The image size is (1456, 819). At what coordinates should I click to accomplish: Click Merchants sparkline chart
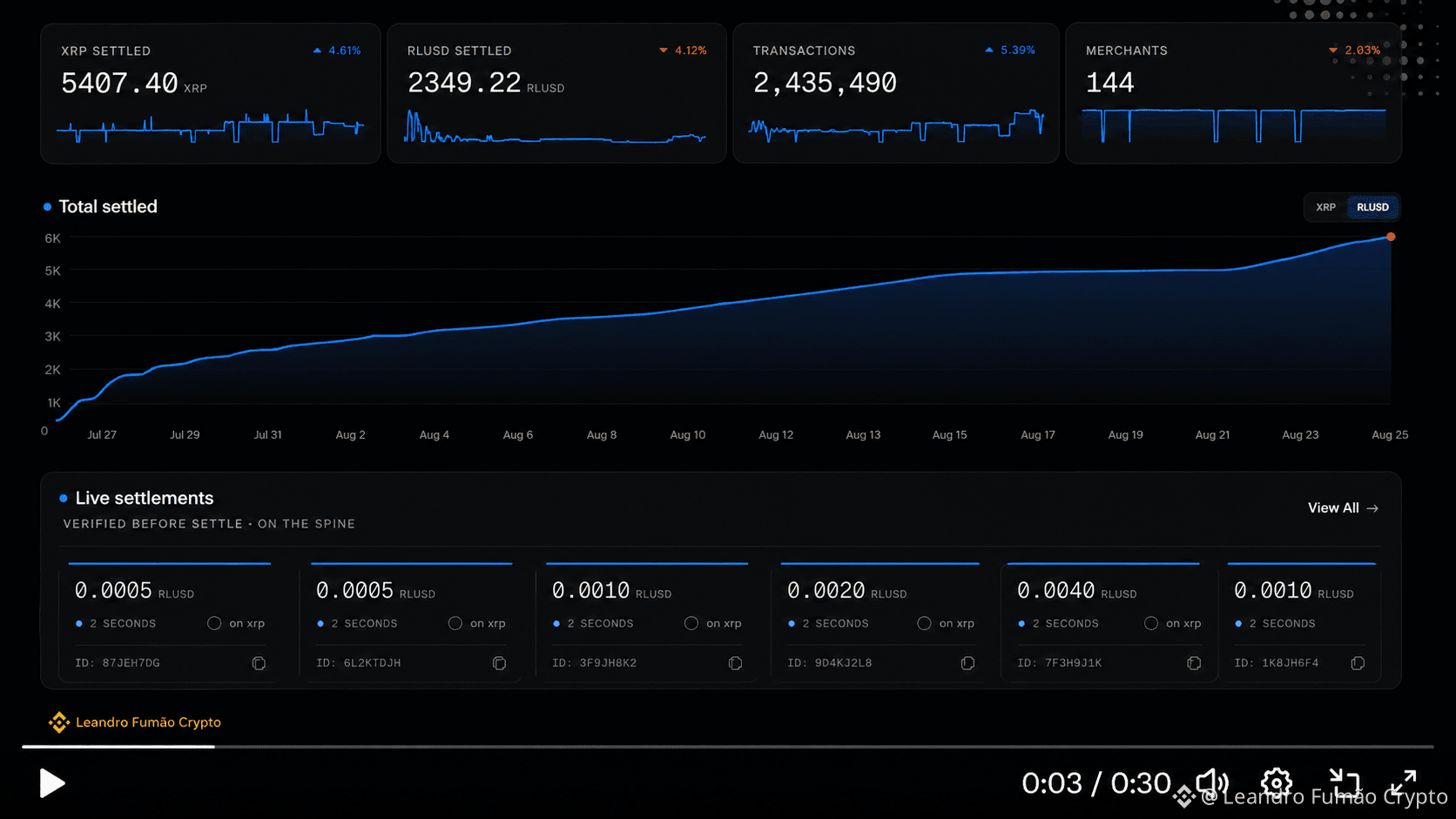(1233, 125)
